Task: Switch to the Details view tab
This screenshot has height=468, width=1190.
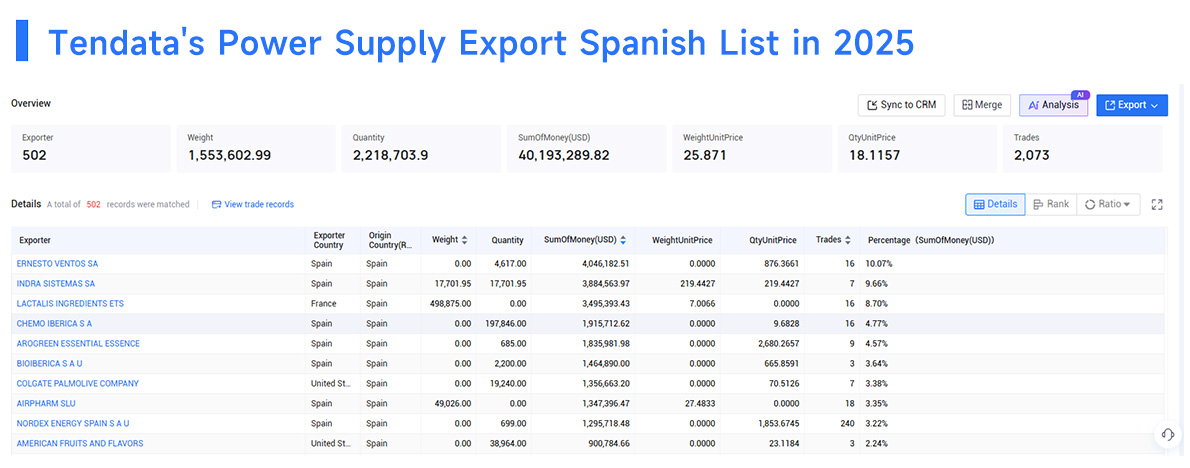Action: tap(995, 204)
